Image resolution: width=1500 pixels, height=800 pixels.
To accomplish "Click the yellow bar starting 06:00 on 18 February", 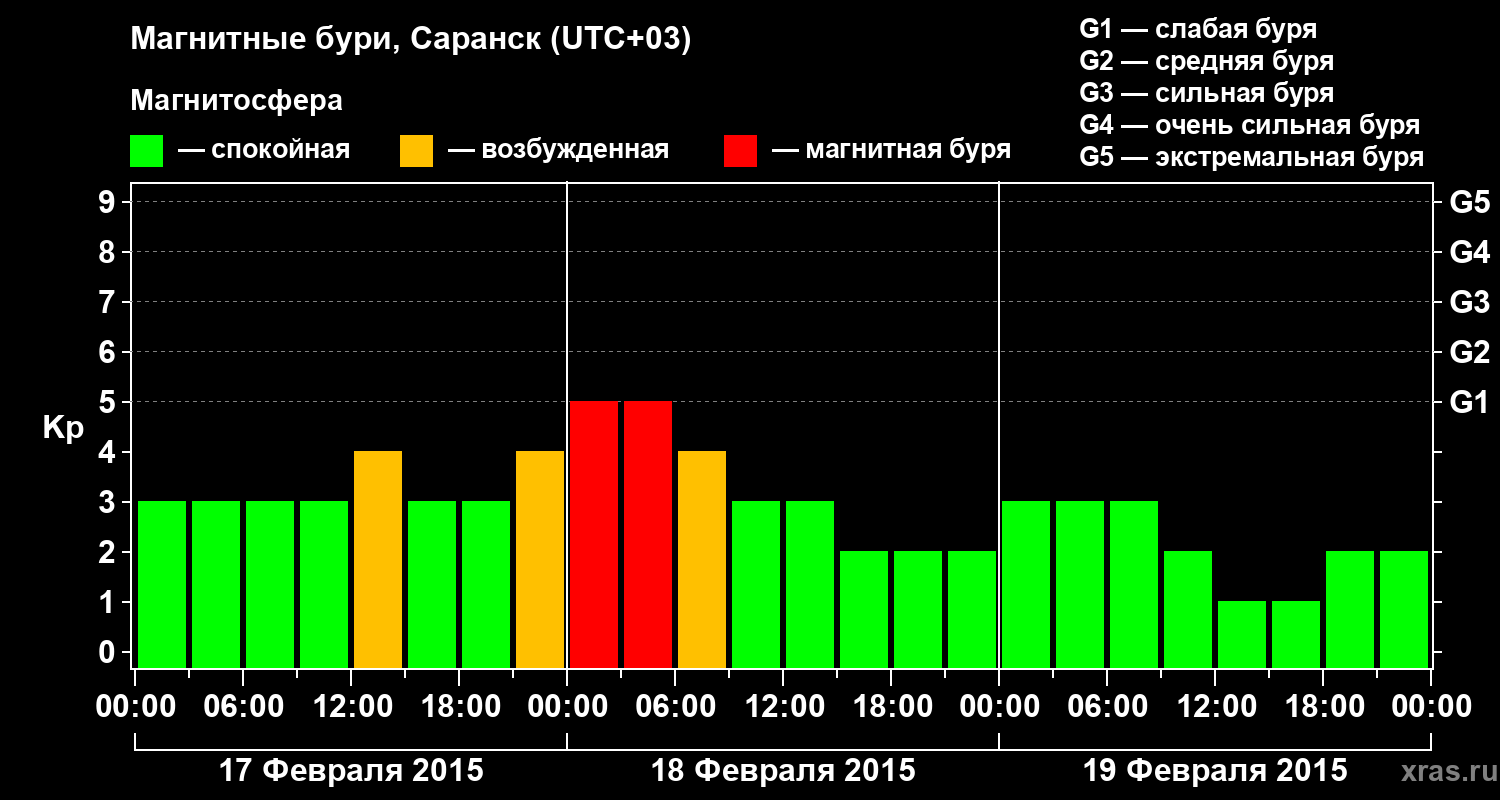I will coord(702,559).
